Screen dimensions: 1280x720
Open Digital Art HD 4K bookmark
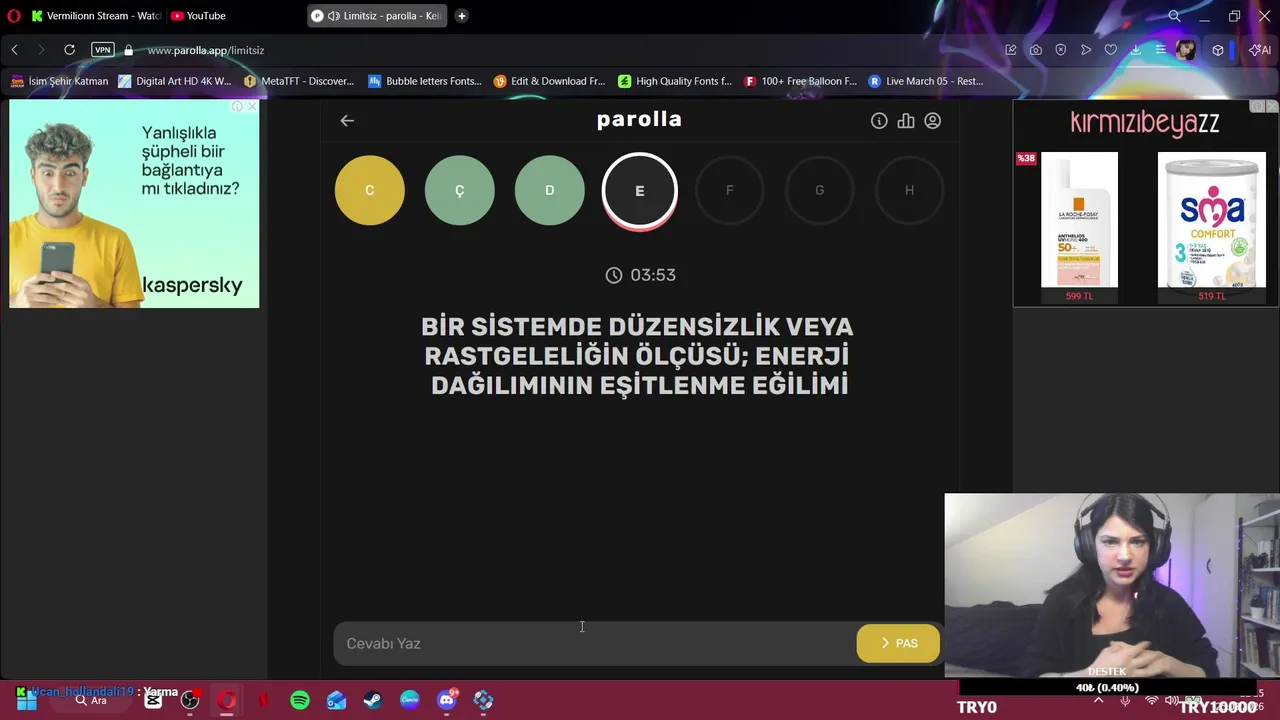pos(175,81)
